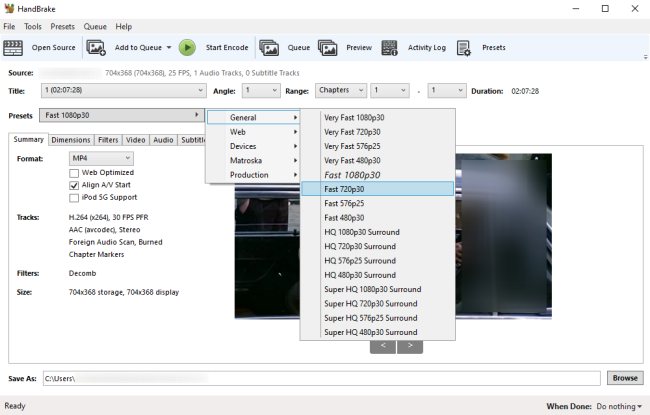Enable the Web Optimized checkbox
Viewport: 650px width, 415px height.
point(73,173)
